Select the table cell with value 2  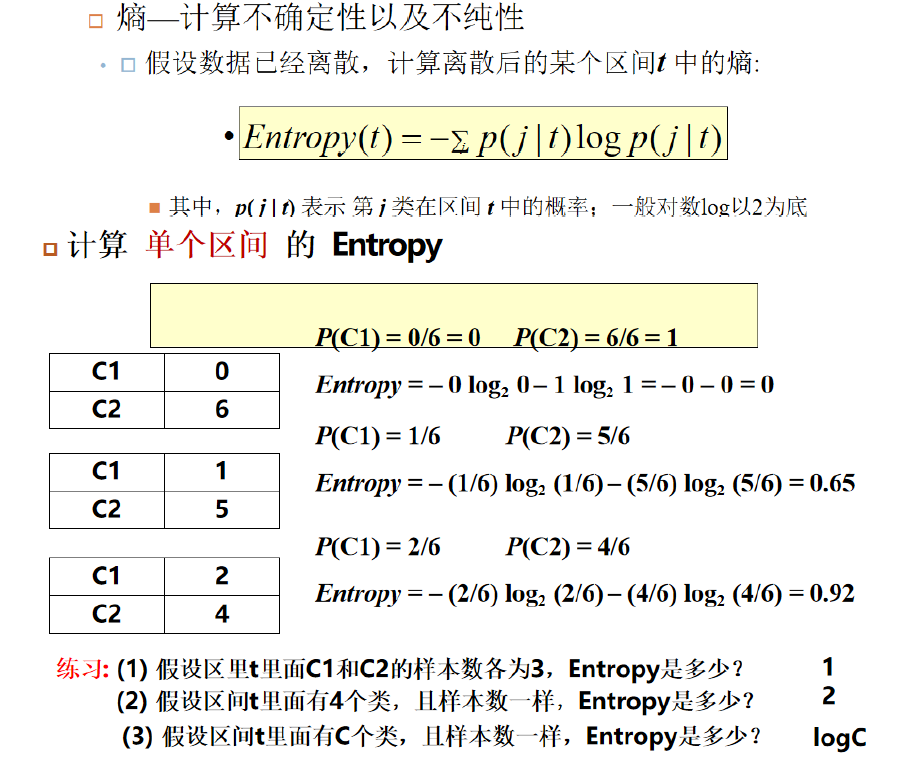pos(221,576)
